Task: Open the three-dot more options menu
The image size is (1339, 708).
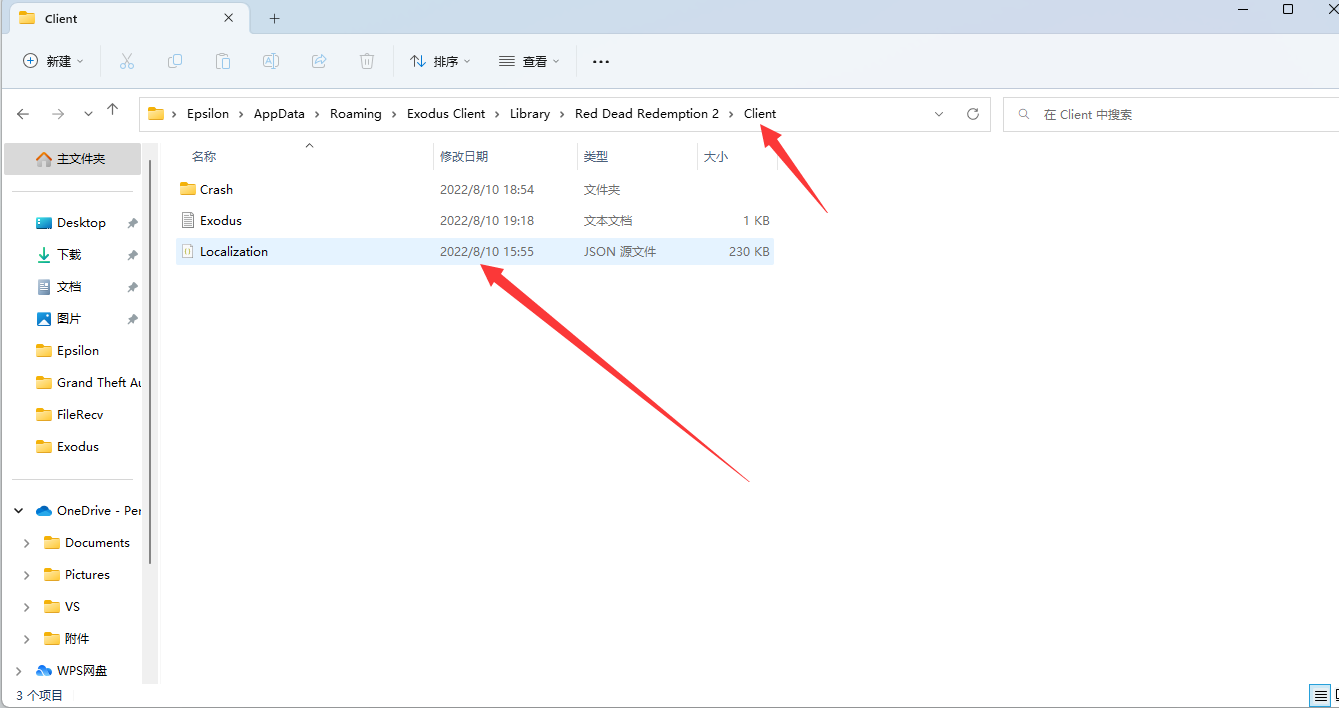Action: pyautogui.click(x=600, y=61)
